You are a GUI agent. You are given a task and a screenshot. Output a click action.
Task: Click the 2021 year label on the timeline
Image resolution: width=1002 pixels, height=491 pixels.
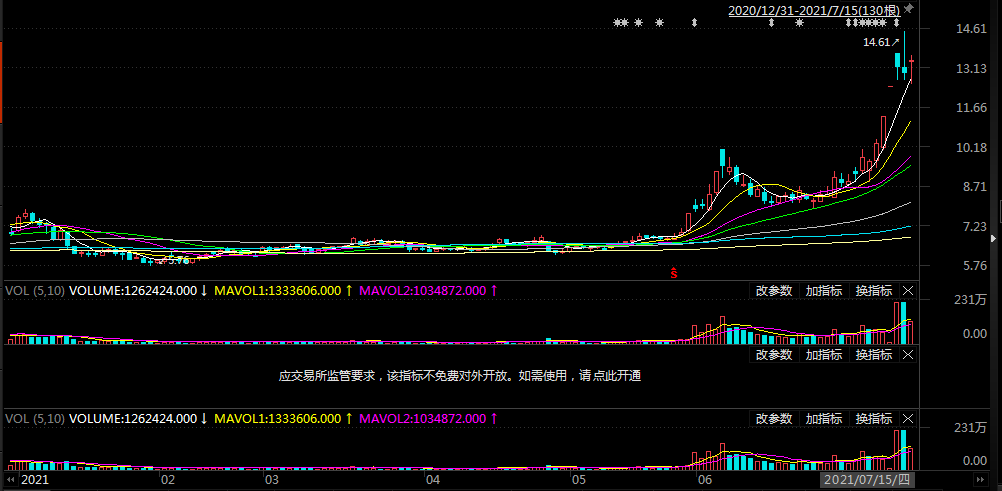point(35,479)
